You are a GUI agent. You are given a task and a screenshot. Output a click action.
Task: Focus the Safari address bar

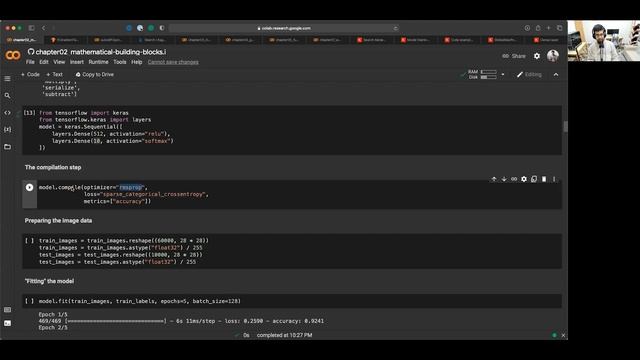coord(284,28)
